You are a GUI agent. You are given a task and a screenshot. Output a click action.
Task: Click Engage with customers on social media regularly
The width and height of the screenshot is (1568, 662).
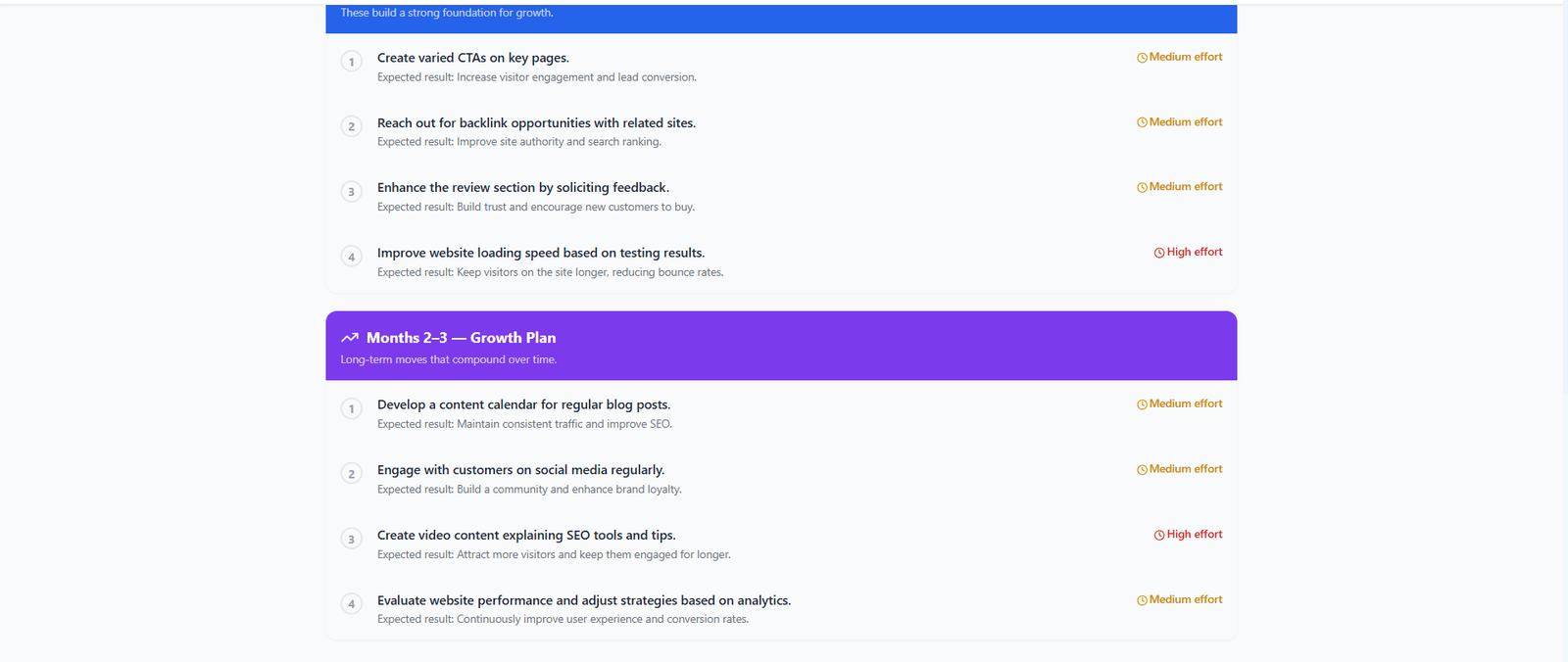[x=520, y=469]
